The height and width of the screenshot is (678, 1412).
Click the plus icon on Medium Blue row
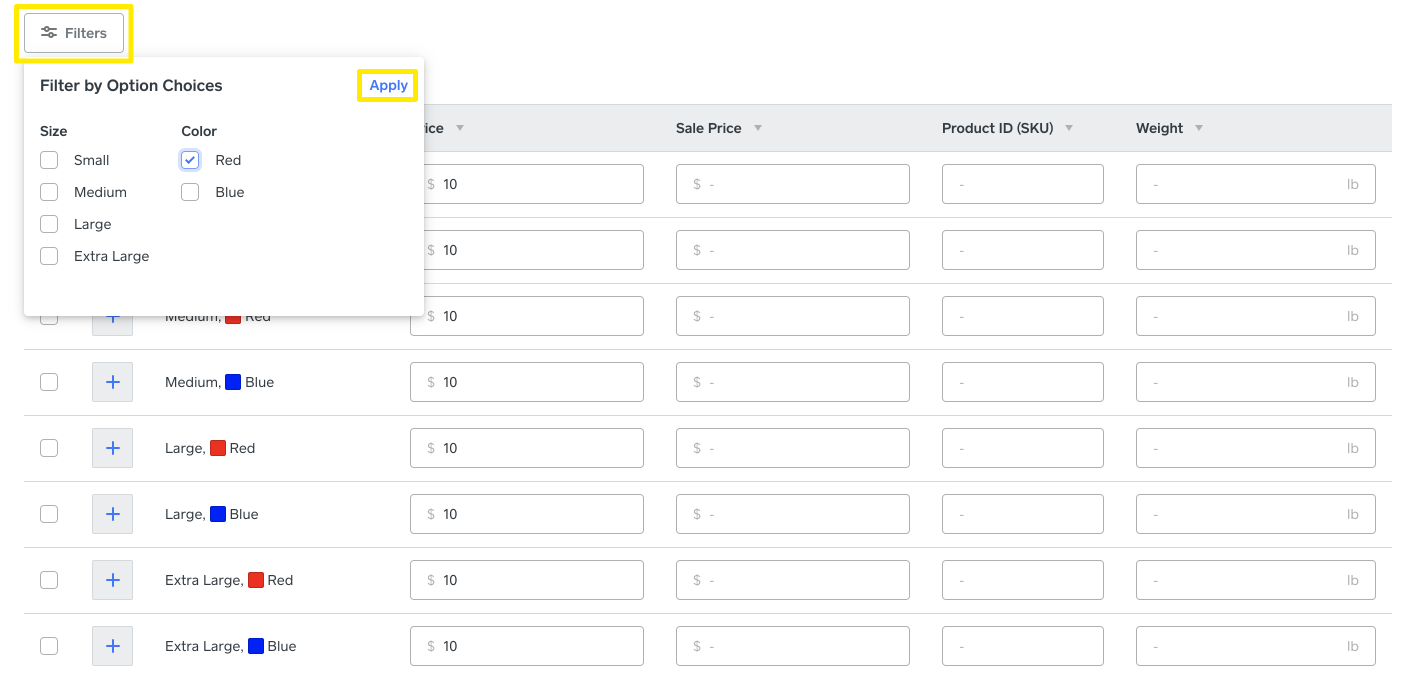[112, 381]
